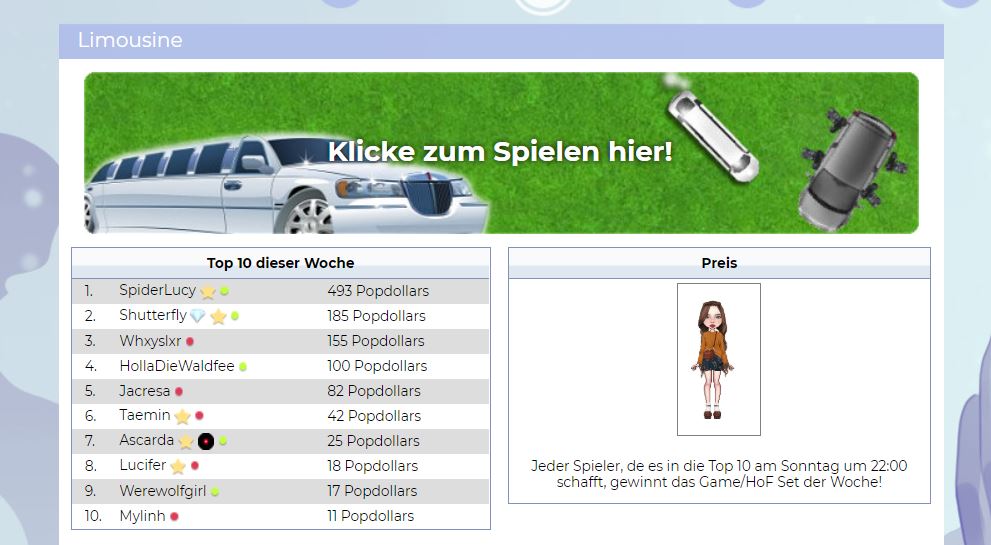Click green online dot beside HollaDieWaldfee
The height and width of the screenshot is (545, 991).
point(243,366)
